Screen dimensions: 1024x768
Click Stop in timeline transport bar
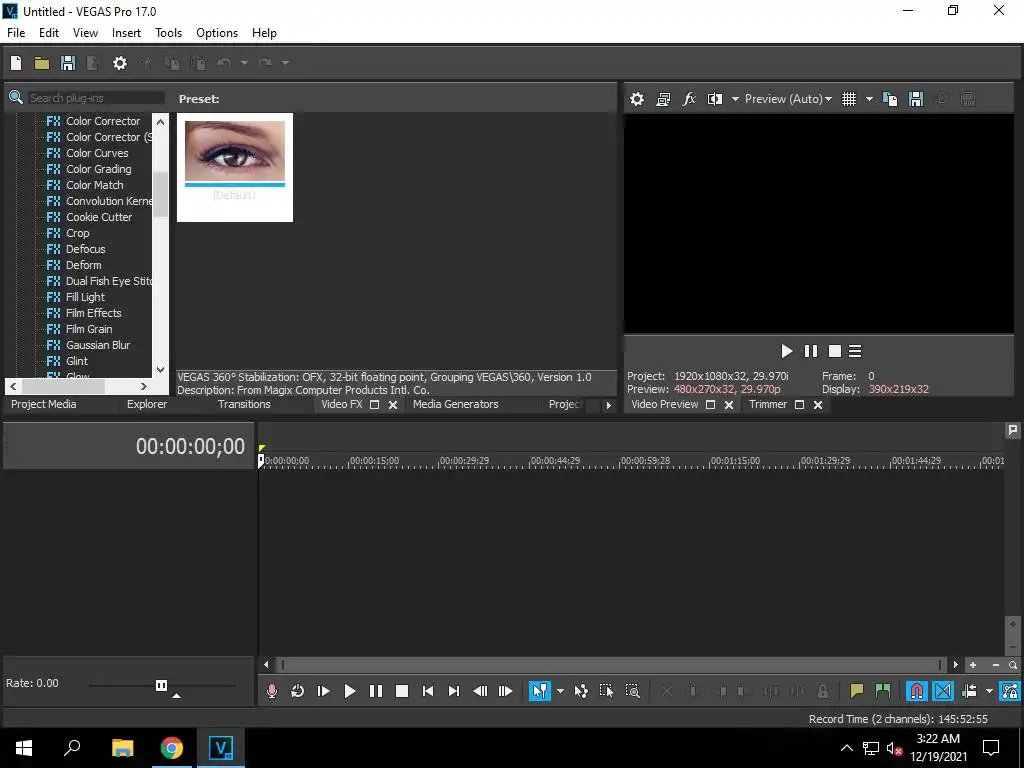click(402, 691)
